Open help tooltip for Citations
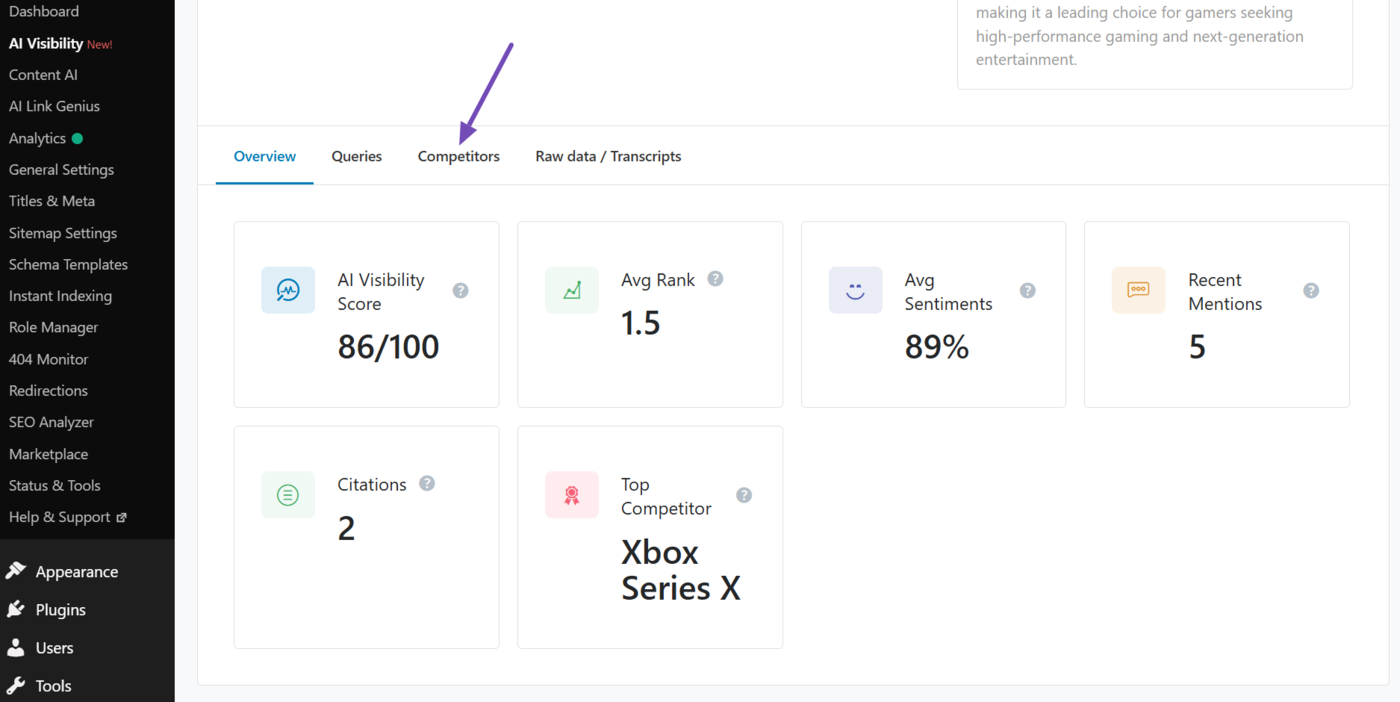This screenshot has height=702, width=1400. point(427,483)
